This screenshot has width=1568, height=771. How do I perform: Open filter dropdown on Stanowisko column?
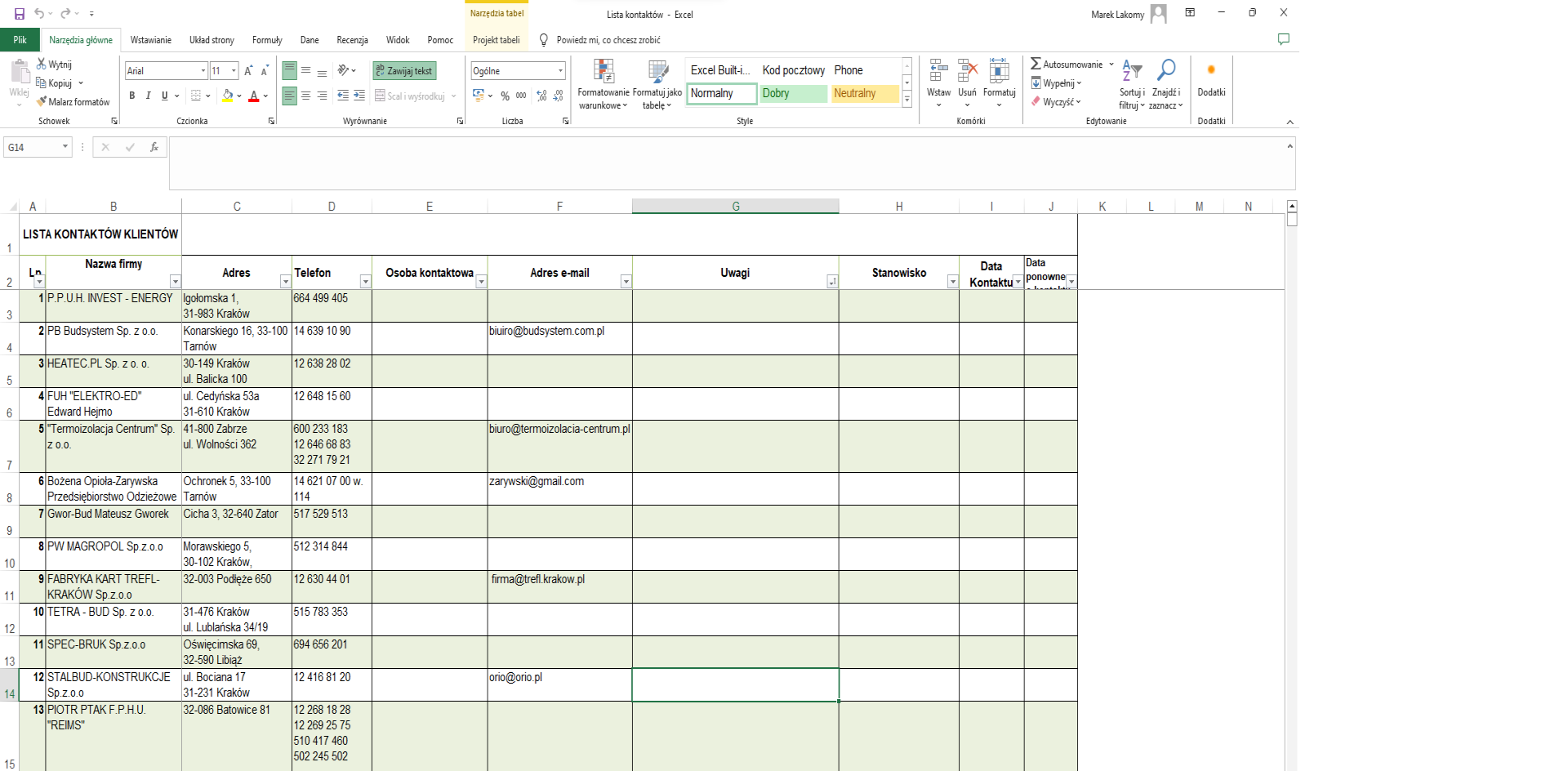coord(952,282)
